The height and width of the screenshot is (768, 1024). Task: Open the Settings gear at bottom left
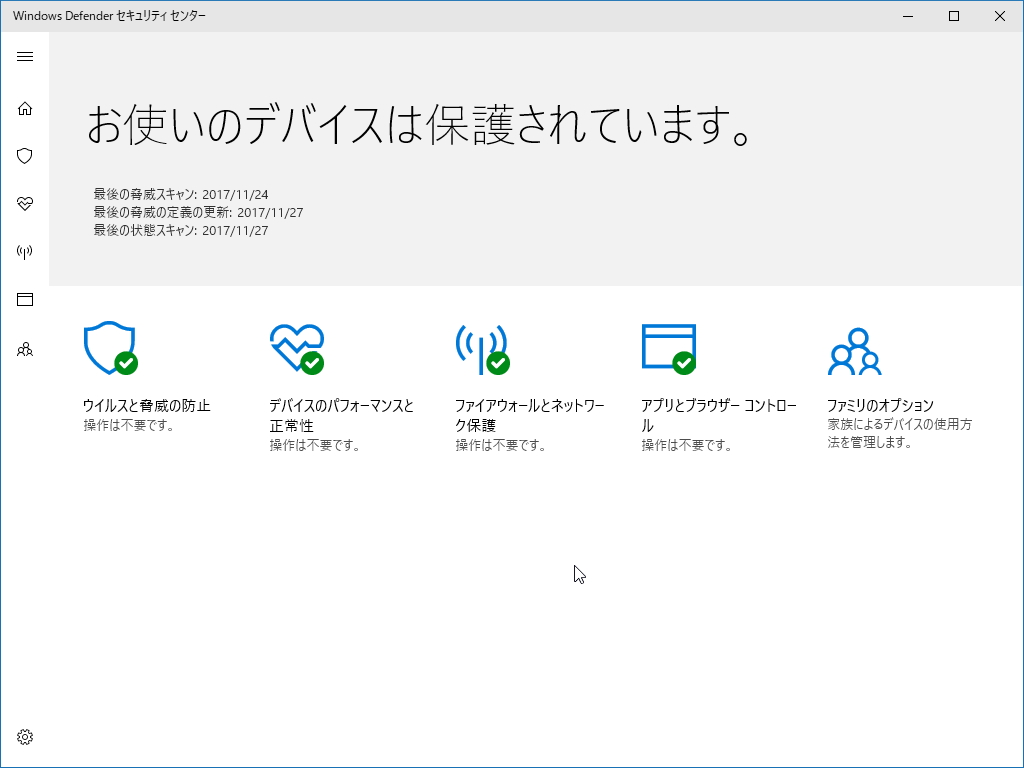[x=25, y=736]
